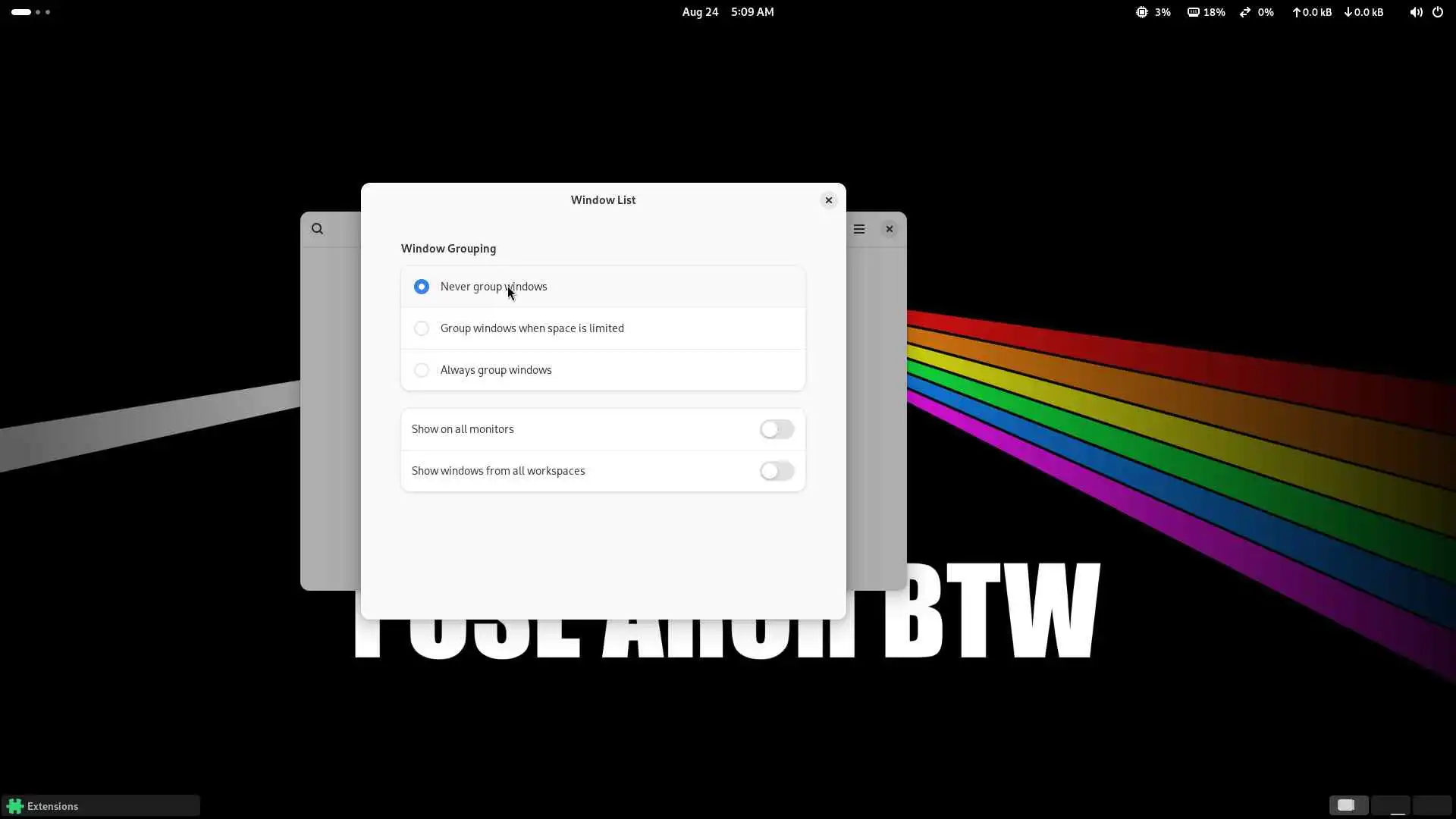The width and height of the screenshot is (1456, 819).
Task: Choose Always group windows radio button
Action: pos(422,370)
